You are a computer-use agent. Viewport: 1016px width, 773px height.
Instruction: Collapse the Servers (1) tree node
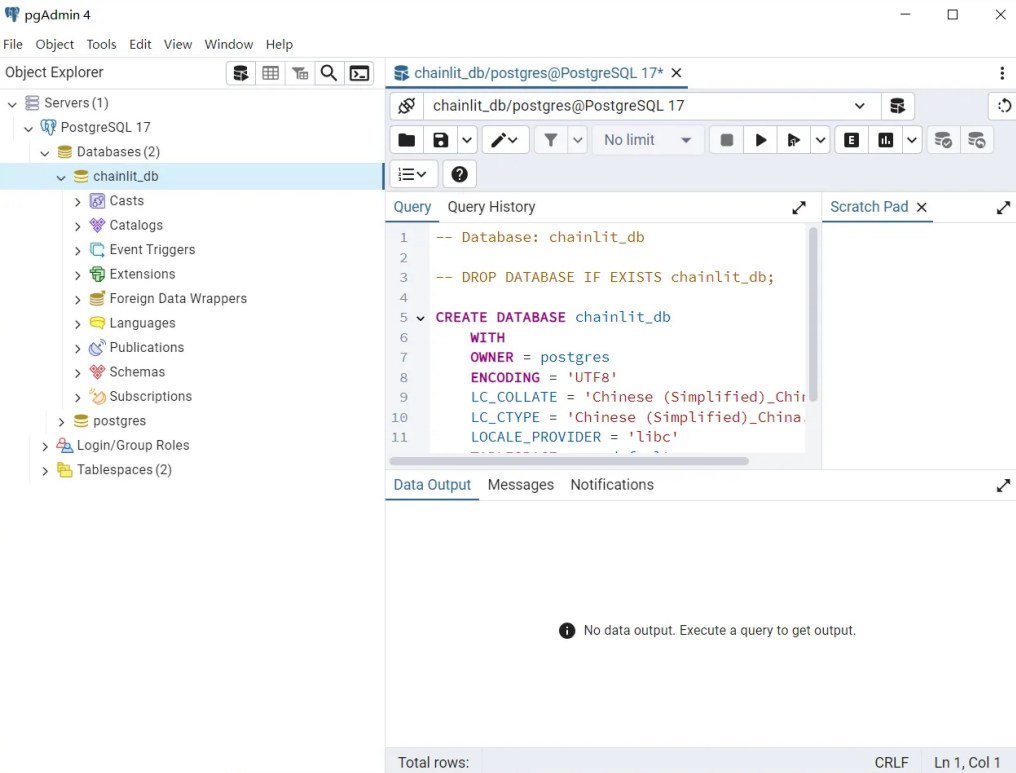tap(12, 104)
